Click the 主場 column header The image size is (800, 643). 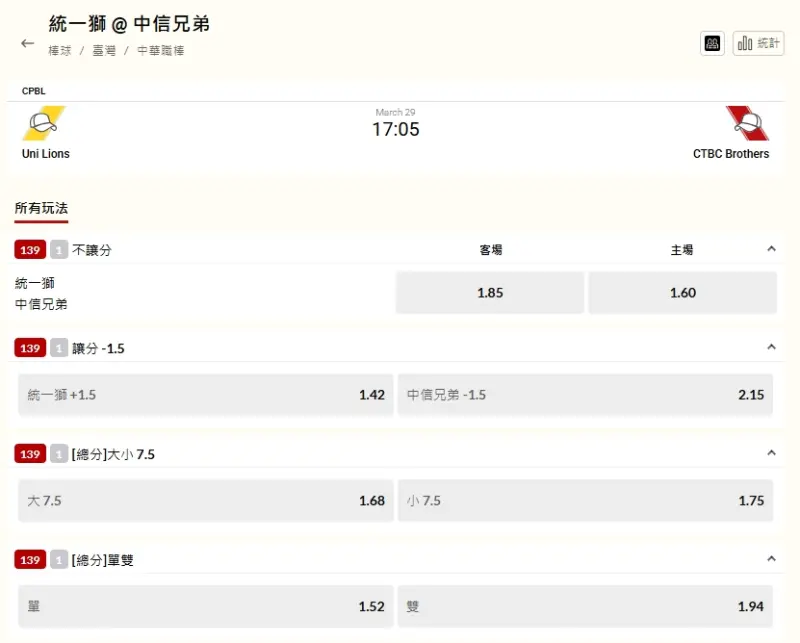point(682,250)
